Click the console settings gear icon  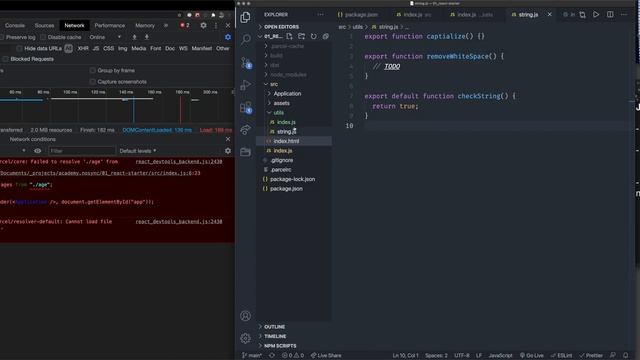(x=228, y=151)
